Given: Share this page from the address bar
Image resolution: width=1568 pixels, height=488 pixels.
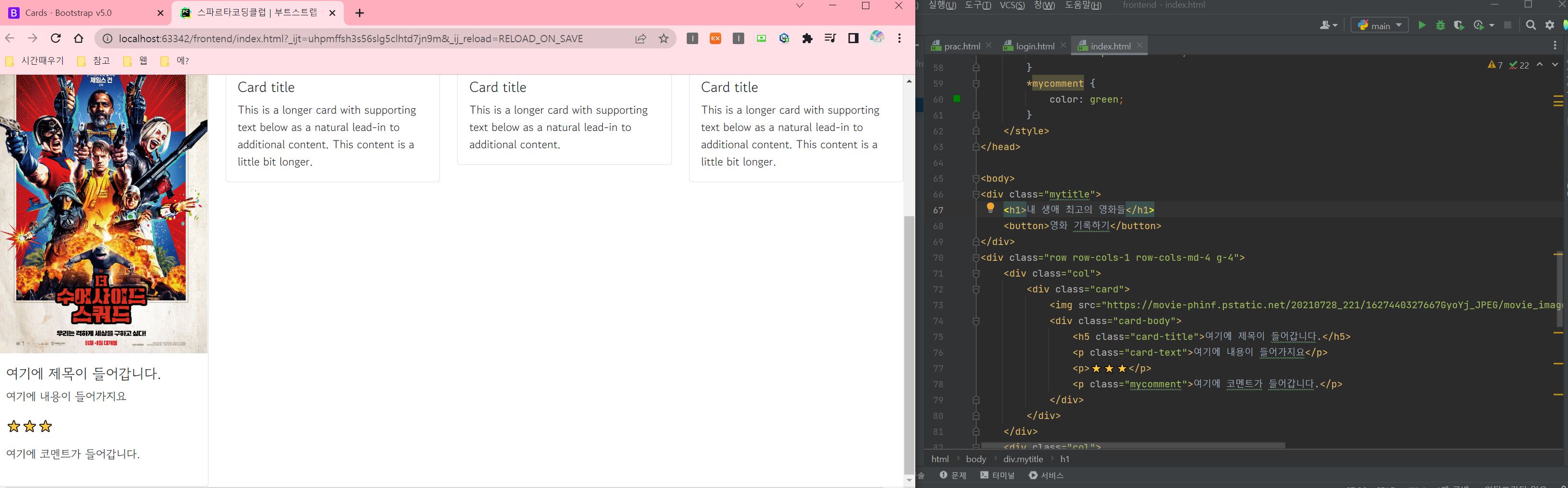Looking at the screenshot, I should point(640,38).
